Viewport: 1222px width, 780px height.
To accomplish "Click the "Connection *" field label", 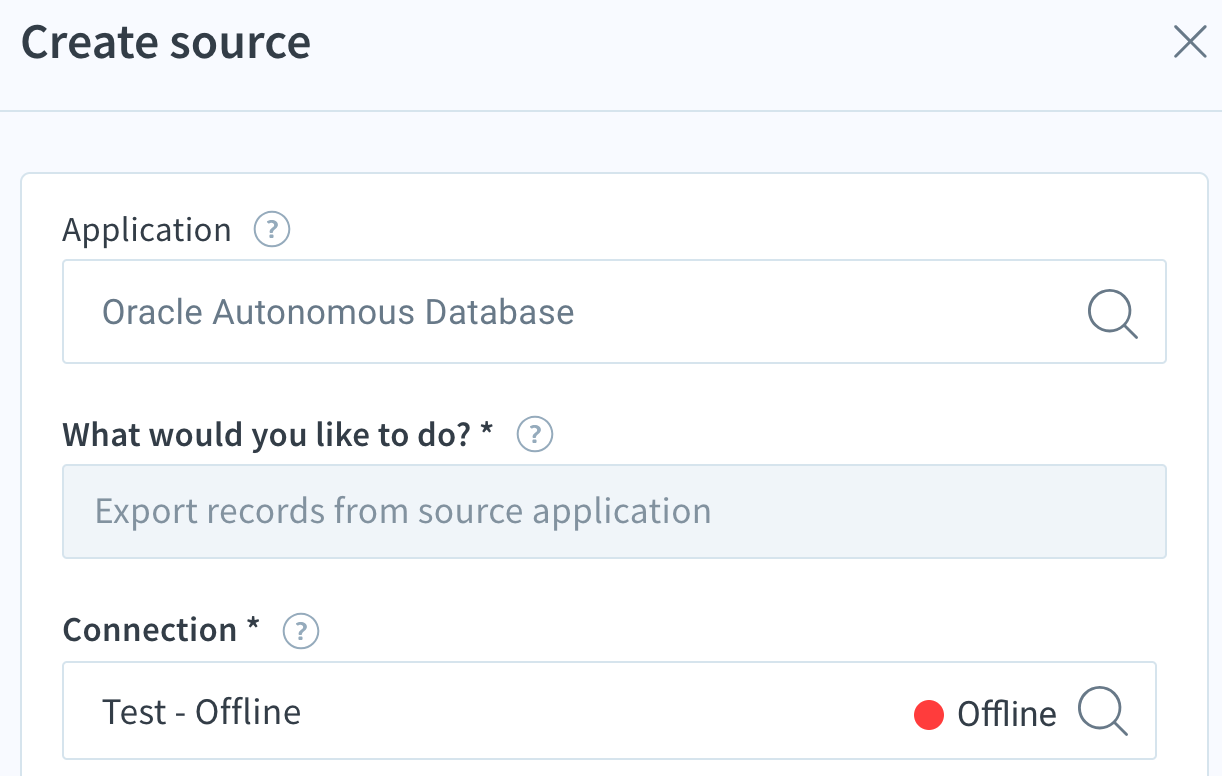I will click(161, 630).
